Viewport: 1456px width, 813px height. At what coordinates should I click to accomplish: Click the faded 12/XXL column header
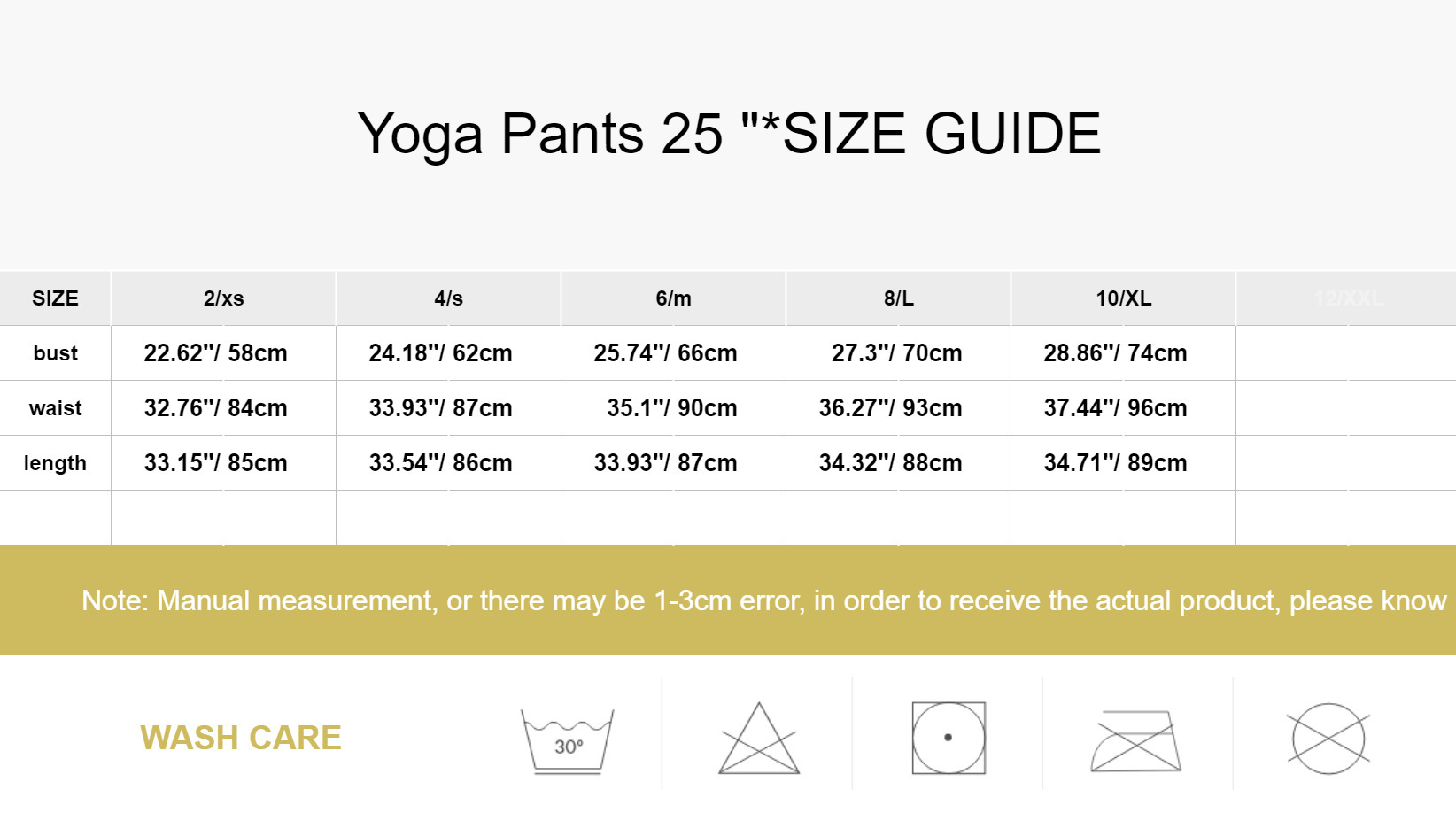click(1349, 298)
